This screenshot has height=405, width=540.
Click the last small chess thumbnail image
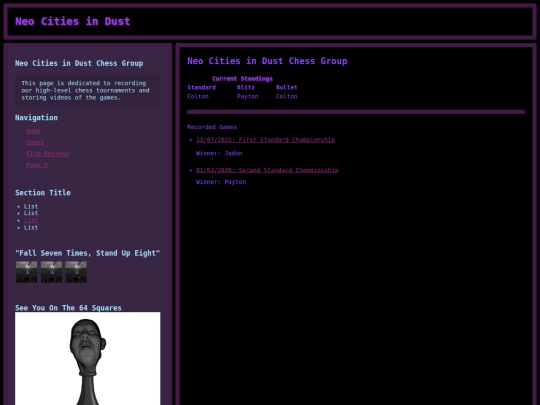[x=76, y=272]
